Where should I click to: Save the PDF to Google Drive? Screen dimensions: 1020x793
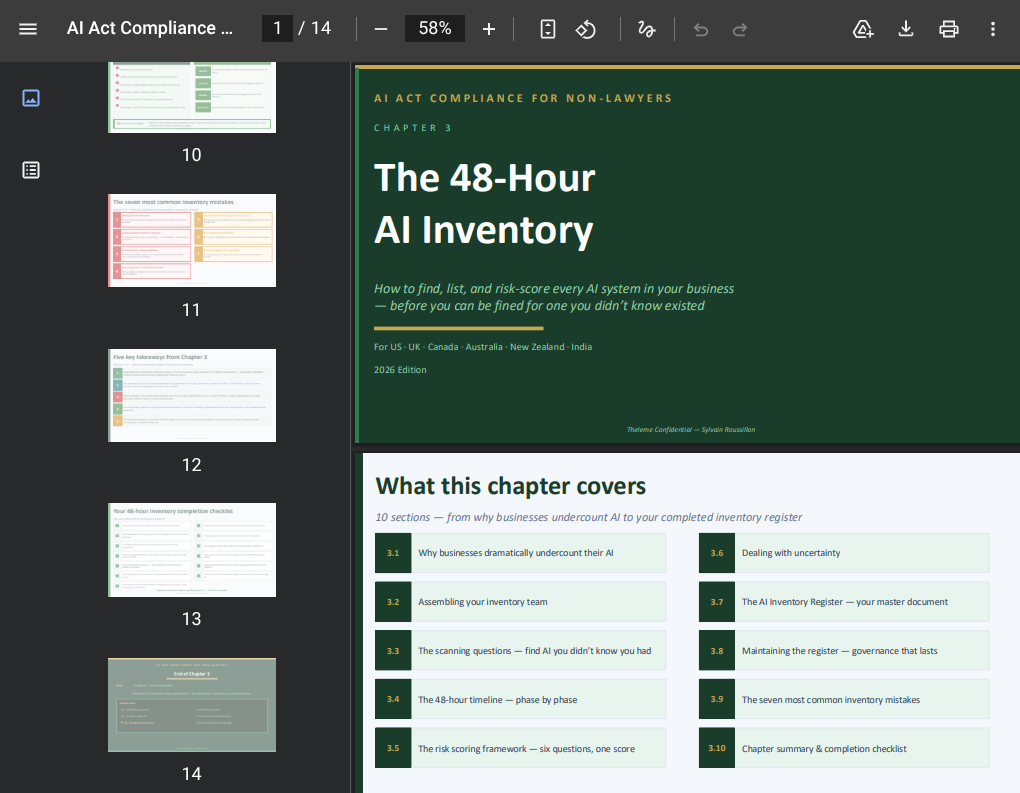point(863,29)
